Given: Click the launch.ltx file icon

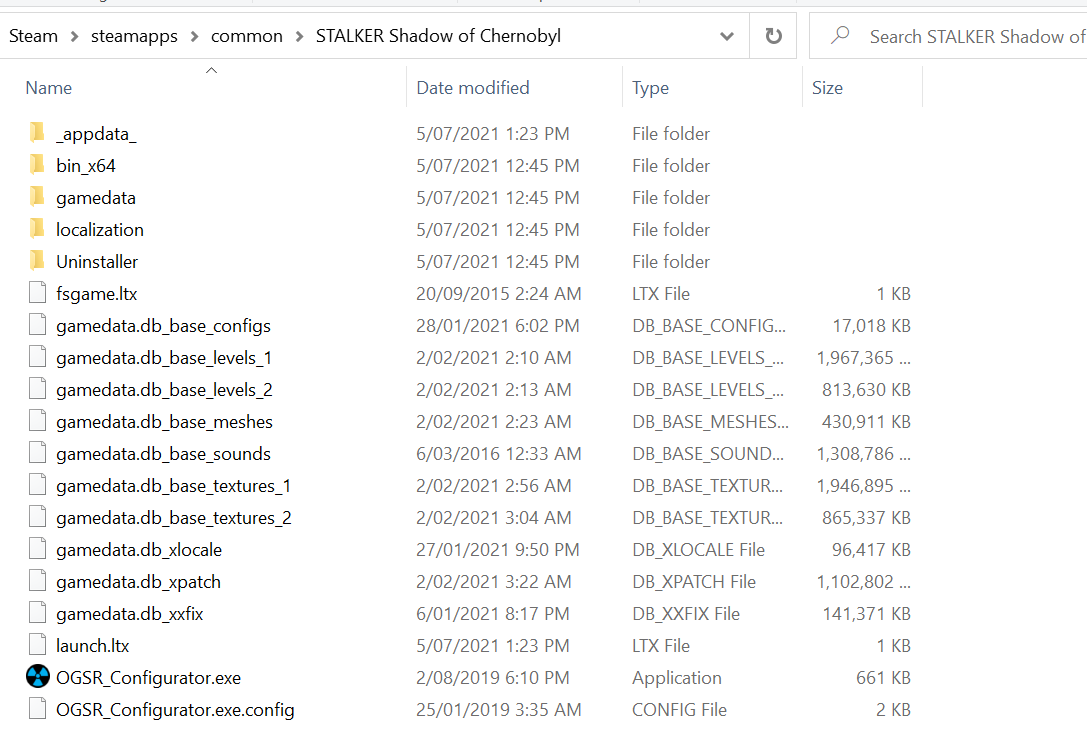Looking at the screenshot, I should coord(37,645).
